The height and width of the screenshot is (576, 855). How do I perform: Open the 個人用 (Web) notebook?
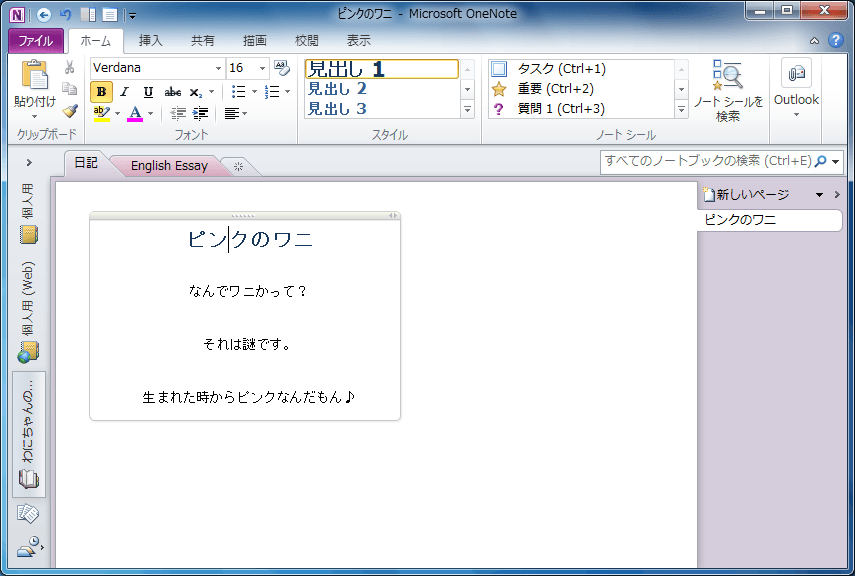pos(28,312)
